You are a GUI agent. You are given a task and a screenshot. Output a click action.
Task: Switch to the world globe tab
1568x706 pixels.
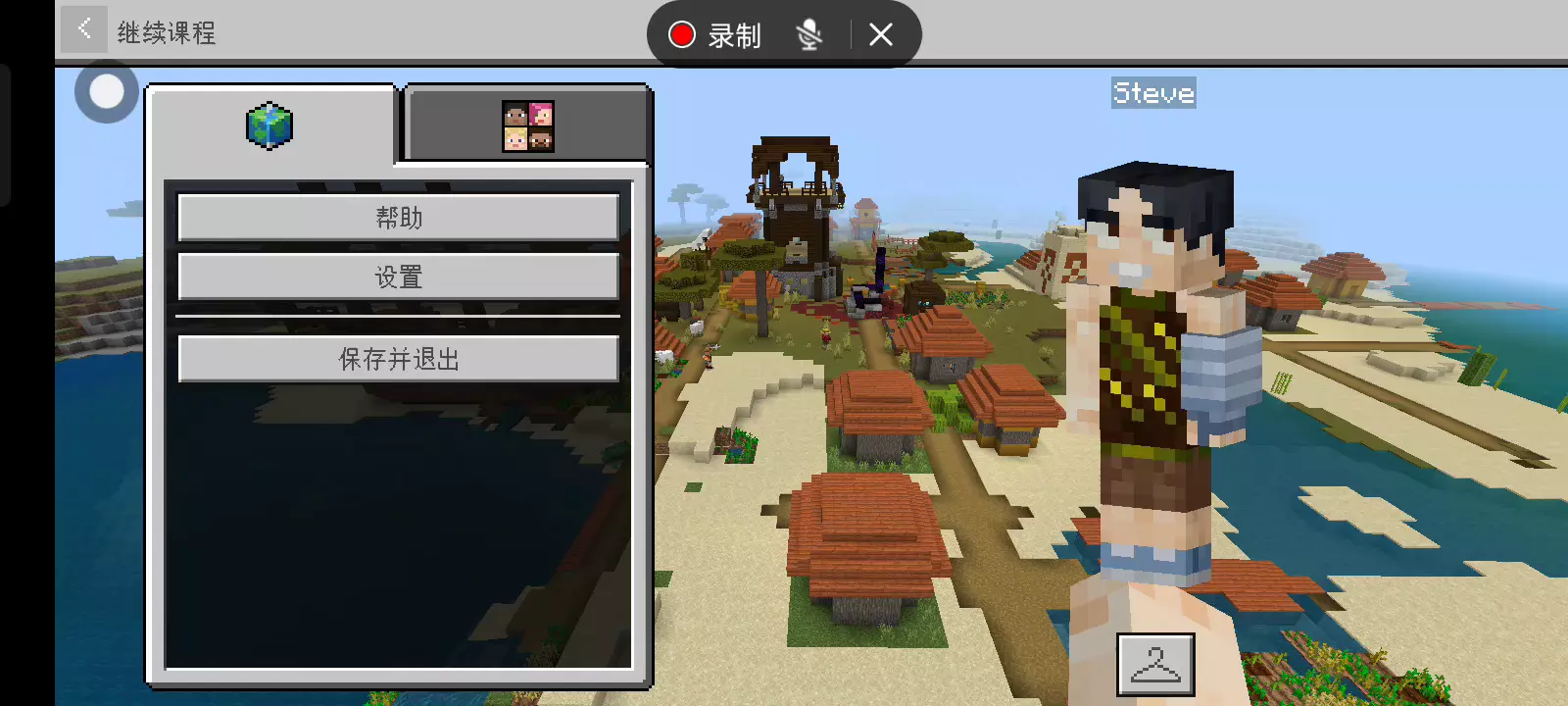(269, 126)
